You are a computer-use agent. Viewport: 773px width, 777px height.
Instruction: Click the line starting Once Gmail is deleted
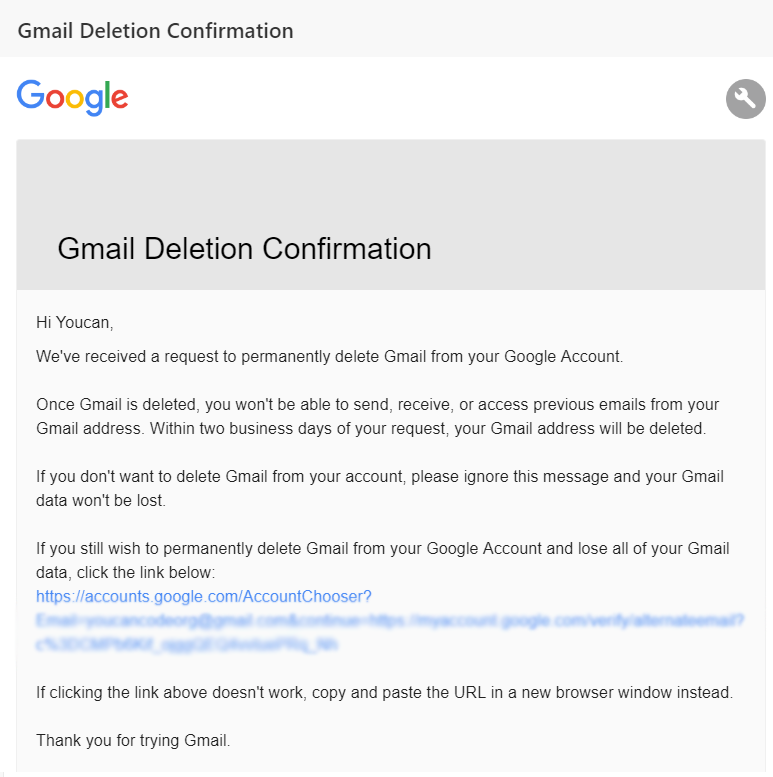(378, 404)
